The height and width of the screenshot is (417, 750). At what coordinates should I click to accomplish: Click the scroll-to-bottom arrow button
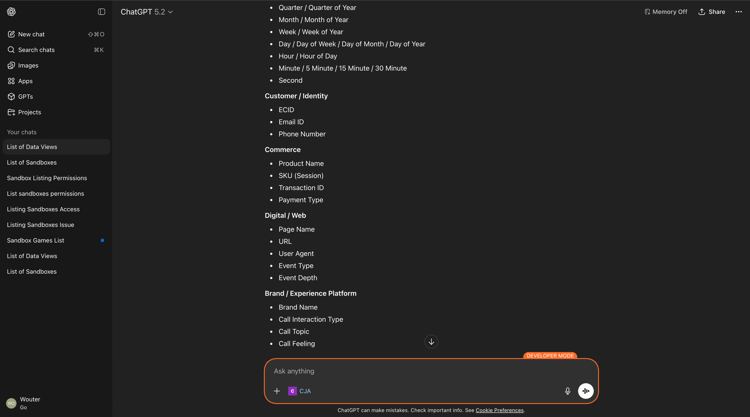click(431, 341)
